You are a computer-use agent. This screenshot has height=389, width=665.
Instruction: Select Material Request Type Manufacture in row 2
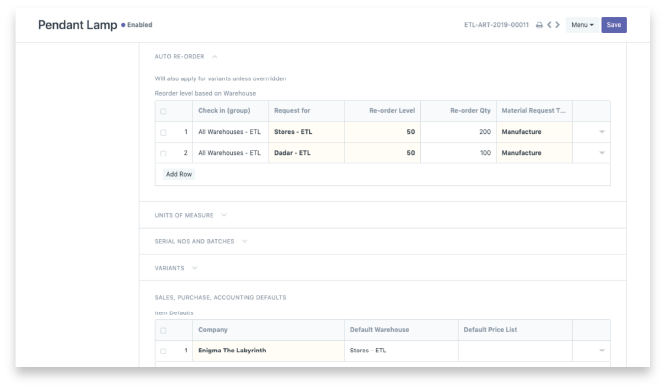pyautogui.click(x=534, y=153)
